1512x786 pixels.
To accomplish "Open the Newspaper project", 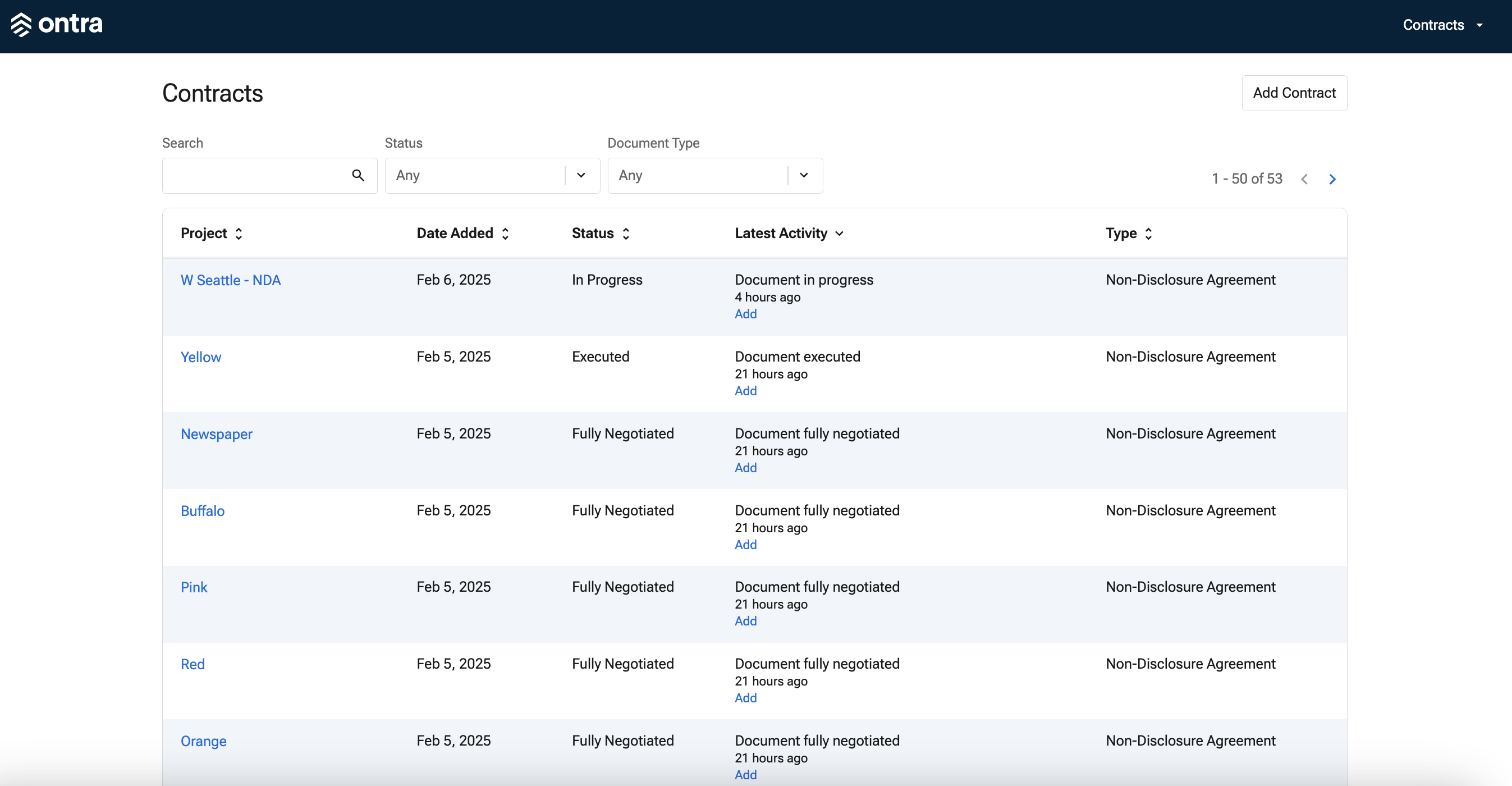I will [x=217, y=434].
